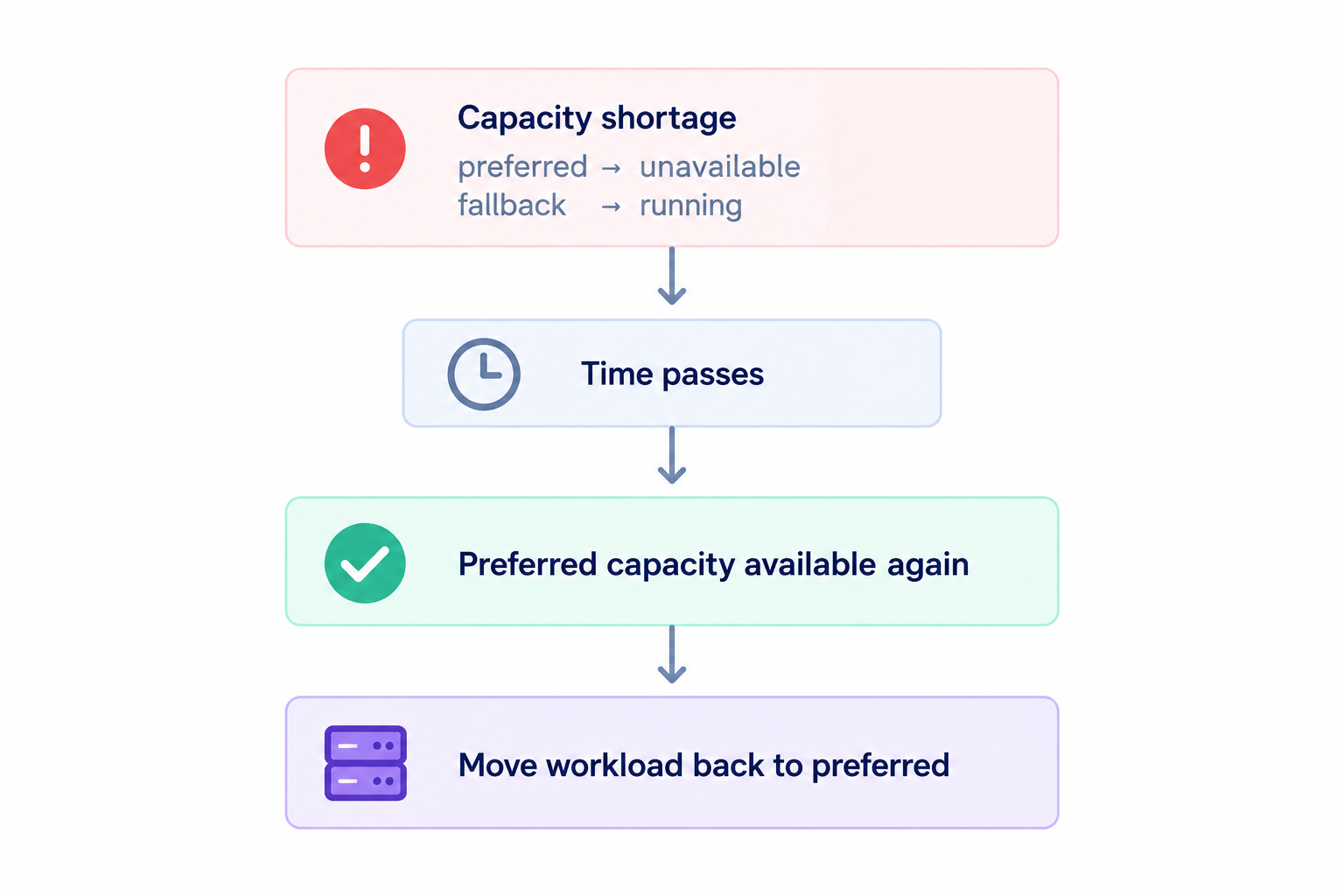Select the 'Time passes' text

click(672, 374)
